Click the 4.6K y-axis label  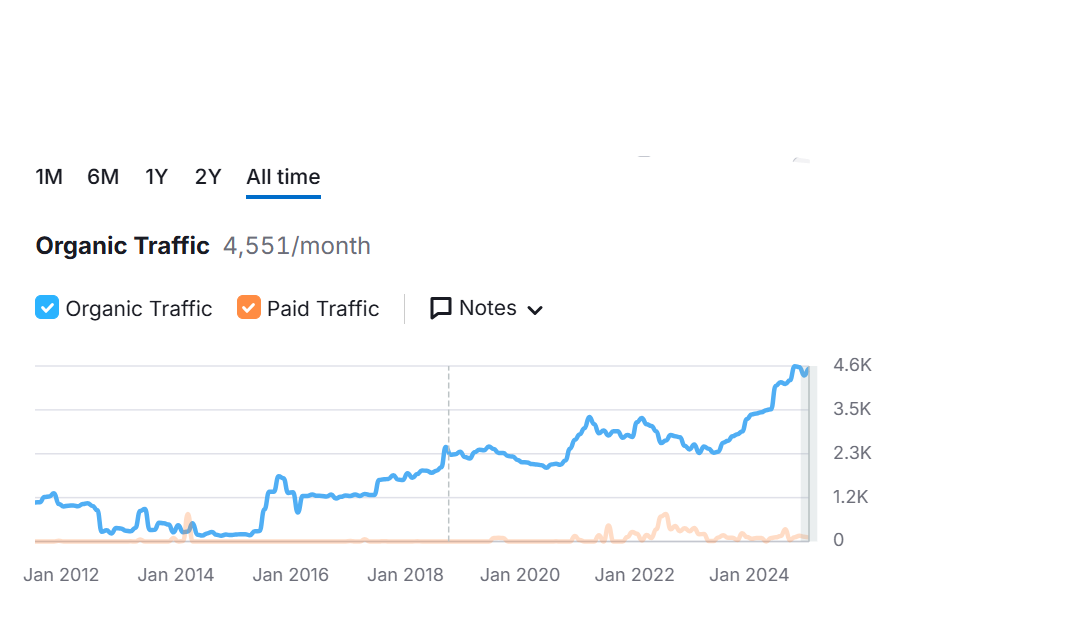(852, 365)
